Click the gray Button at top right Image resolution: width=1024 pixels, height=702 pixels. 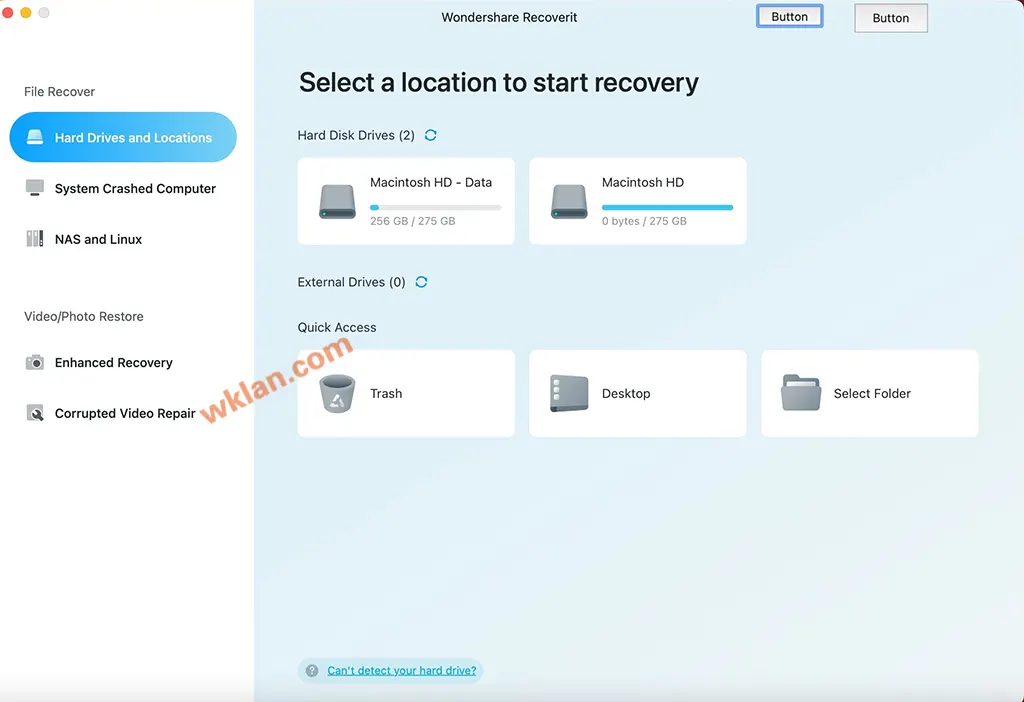click(x=891, y=18)
